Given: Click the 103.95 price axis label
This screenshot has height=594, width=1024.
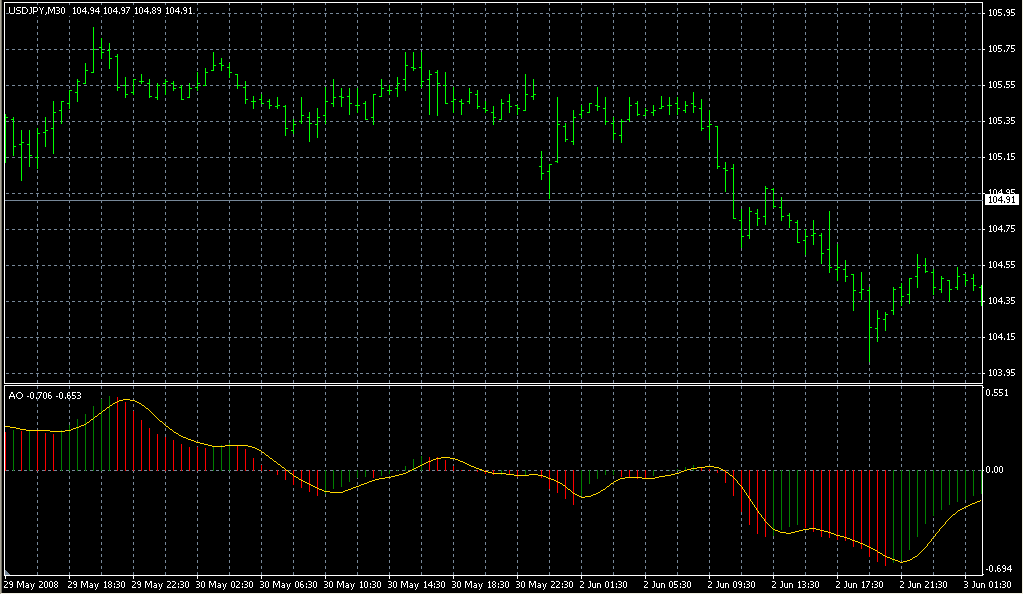Looking at the screenshot, I should pyautogui.click(x=1000, y=373).
